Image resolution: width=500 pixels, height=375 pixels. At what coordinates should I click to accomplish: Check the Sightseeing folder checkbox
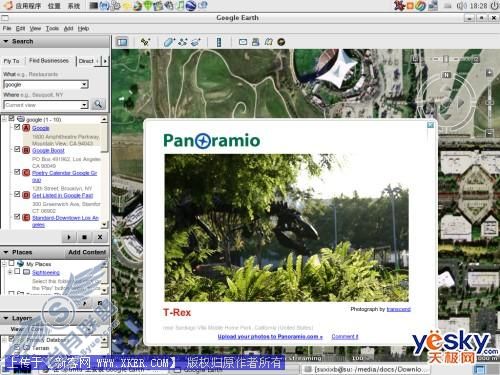pyautogui.click(x=17, y=272)
